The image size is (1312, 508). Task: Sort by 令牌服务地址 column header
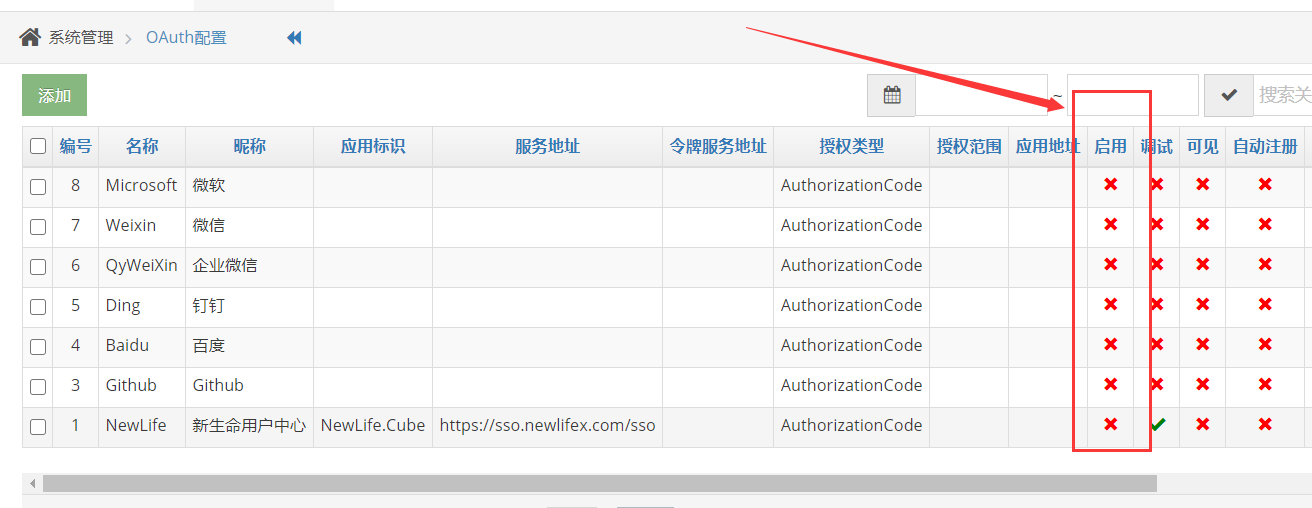[x=718, y=146]
